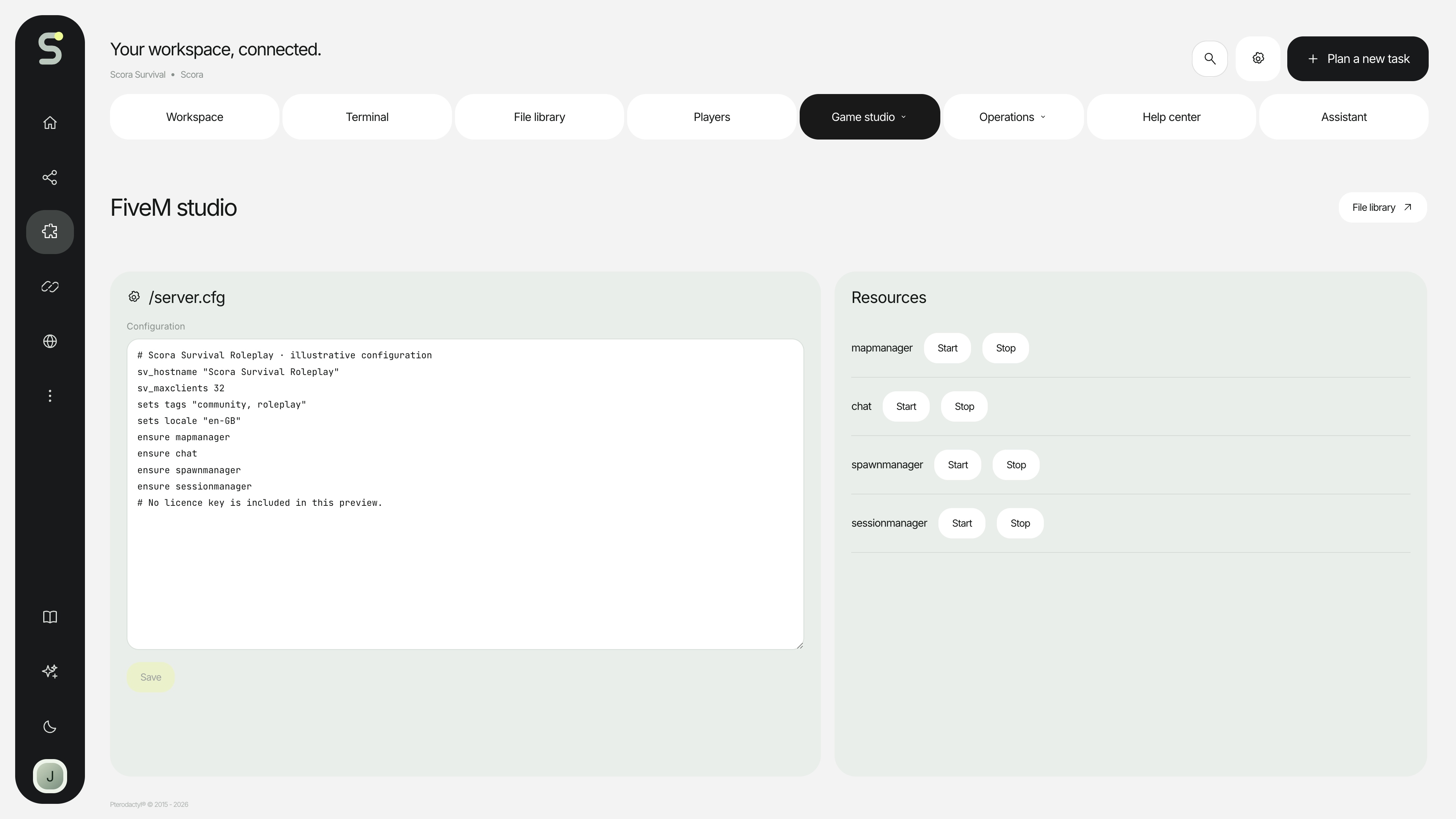Open the Players tab

712,117
